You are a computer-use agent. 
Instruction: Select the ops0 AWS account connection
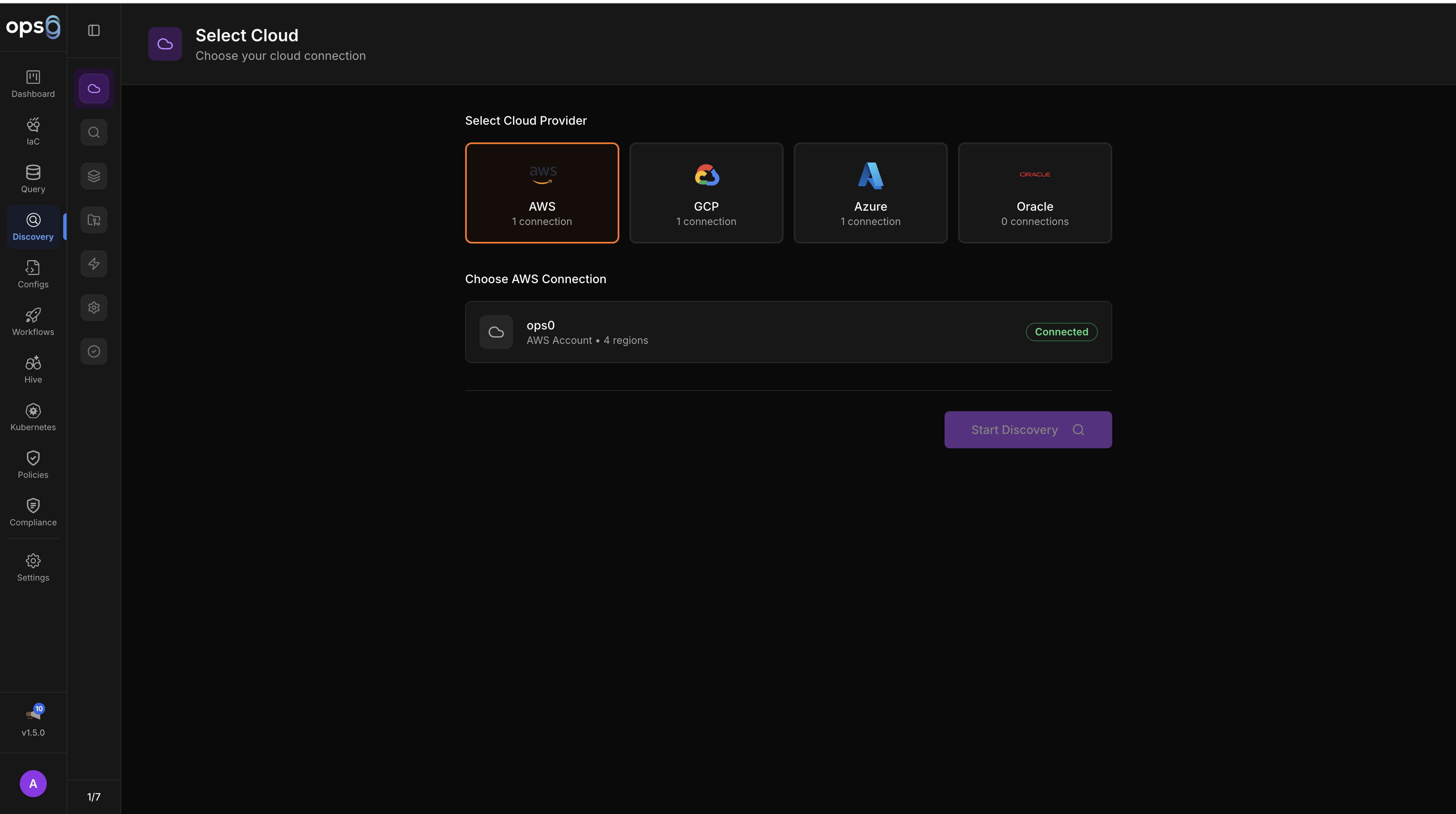[x=788, y=332]
